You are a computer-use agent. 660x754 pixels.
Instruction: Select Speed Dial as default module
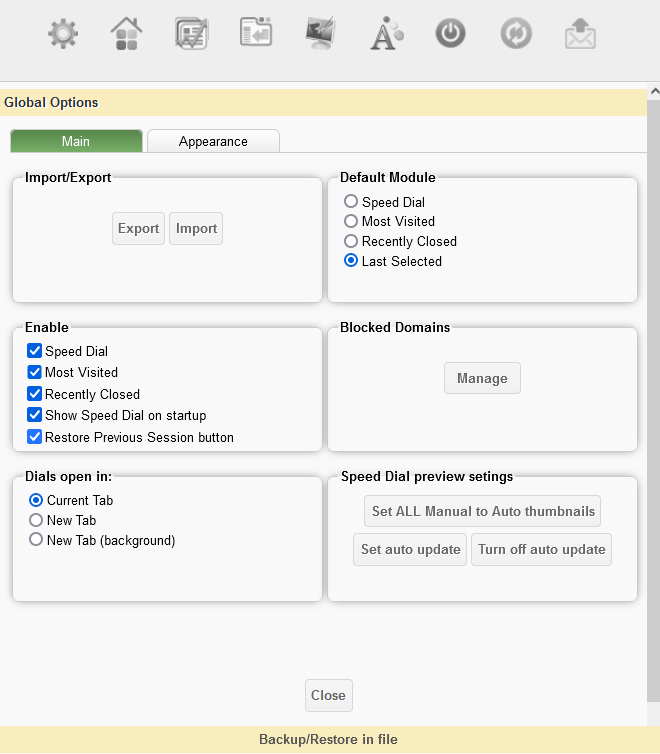(351, 202)
